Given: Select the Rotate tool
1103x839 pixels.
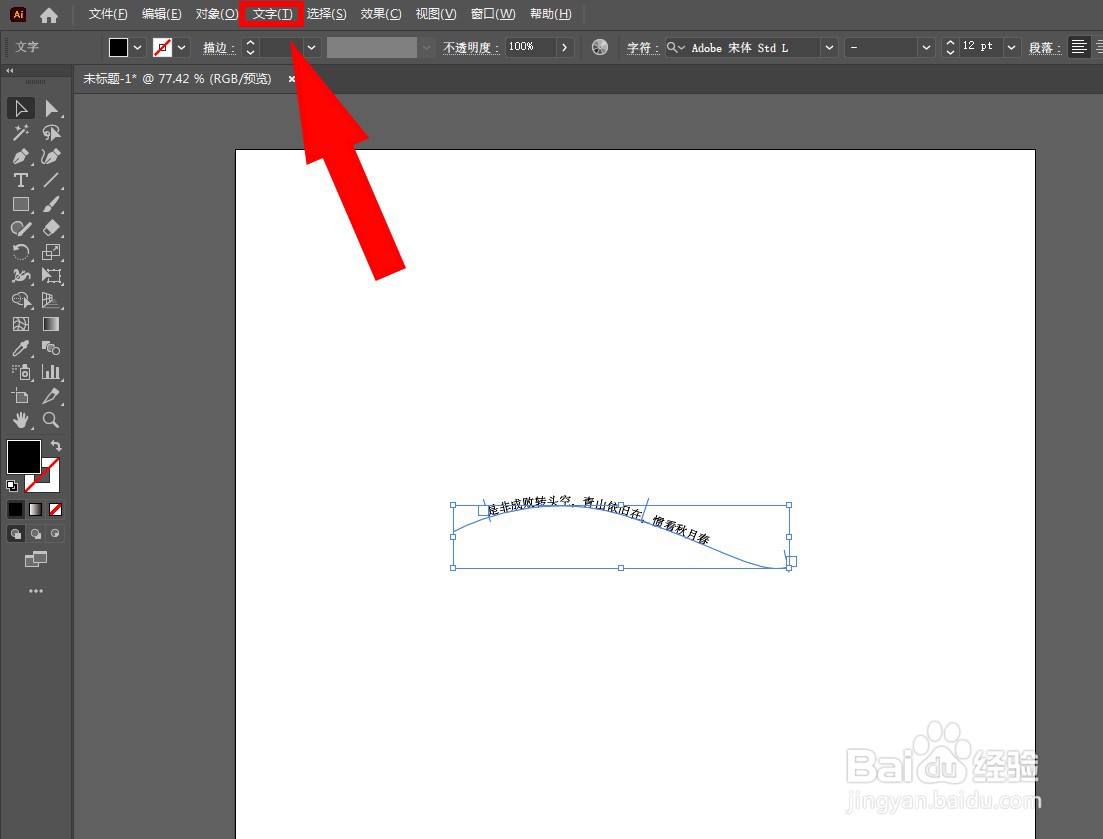Looking at the screenshot, I should [20, 252].
